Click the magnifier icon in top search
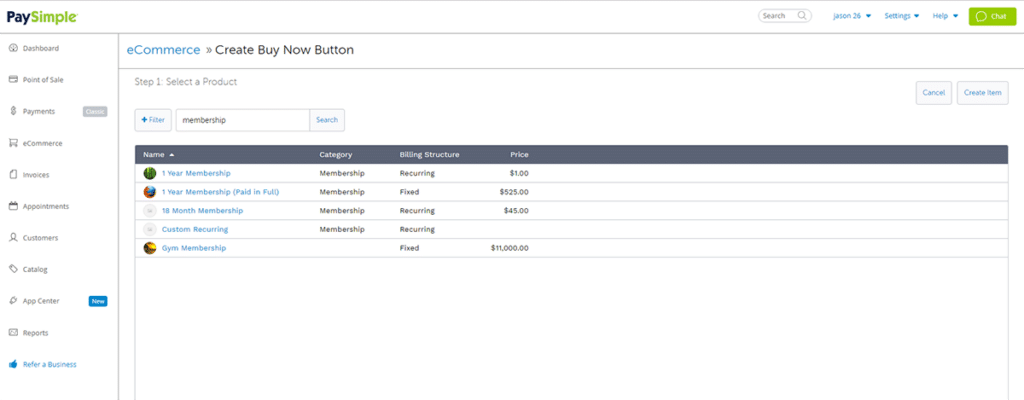 pyautogui.click(x=802, y=16)
